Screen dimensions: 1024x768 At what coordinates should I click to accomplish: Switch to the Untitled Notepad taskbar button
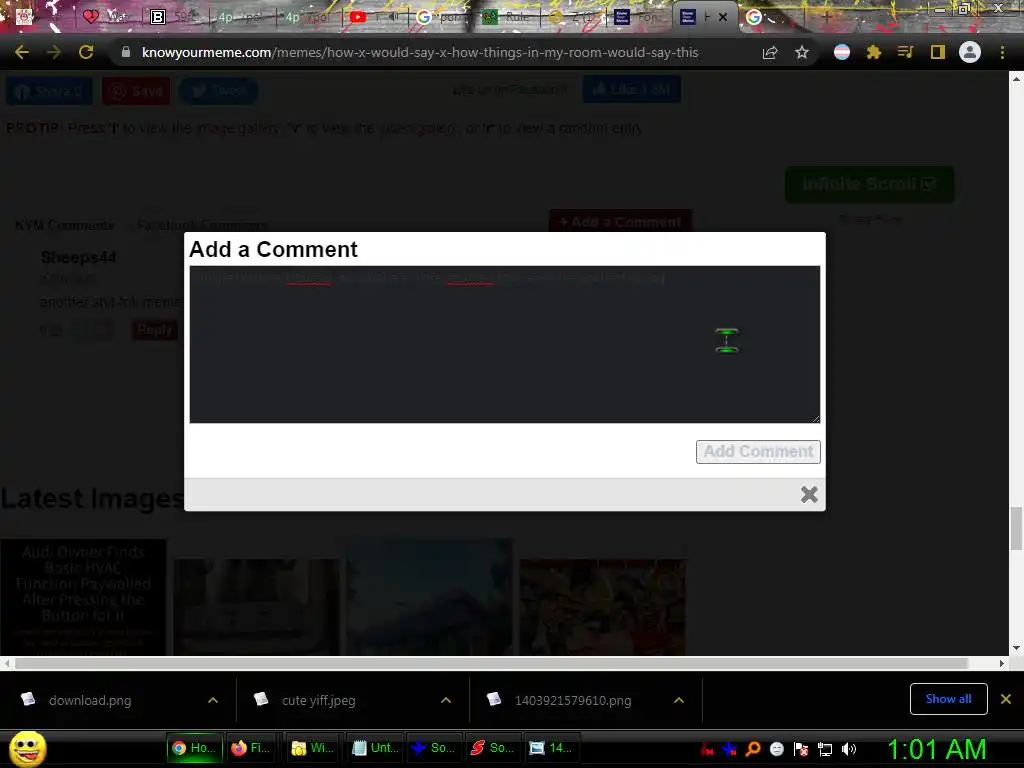(x=375, y=748)
